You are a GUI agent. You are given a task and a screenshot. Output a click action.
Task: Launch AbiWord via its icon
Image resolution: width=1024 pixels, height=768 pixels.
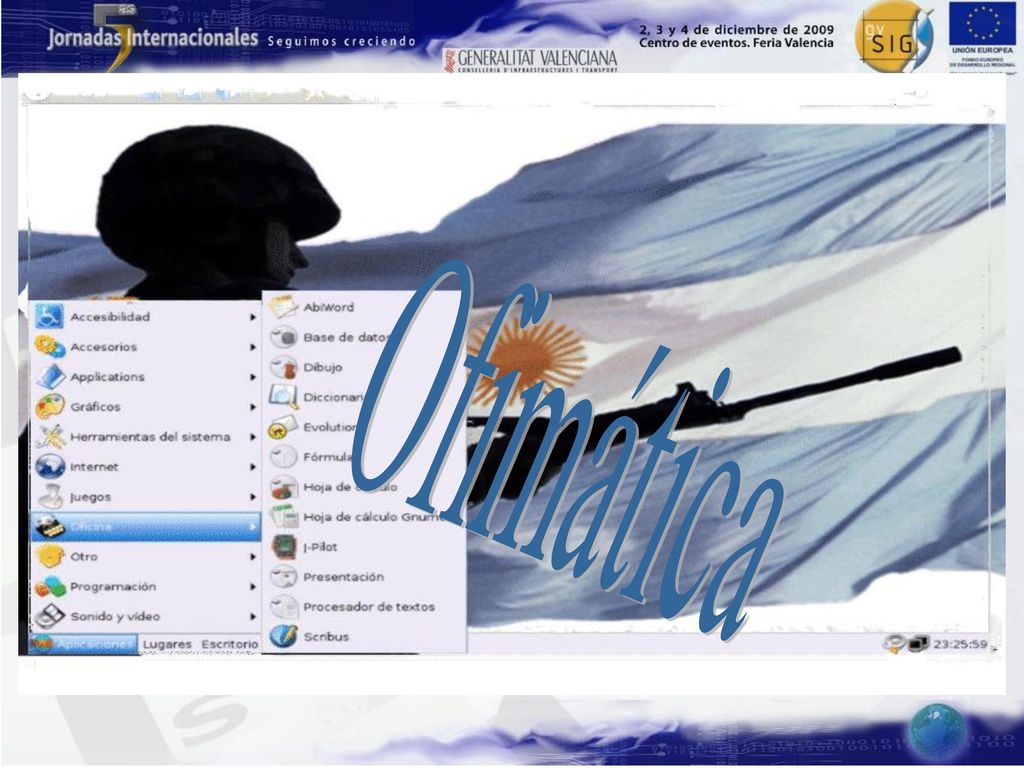[x=283, y=307]
